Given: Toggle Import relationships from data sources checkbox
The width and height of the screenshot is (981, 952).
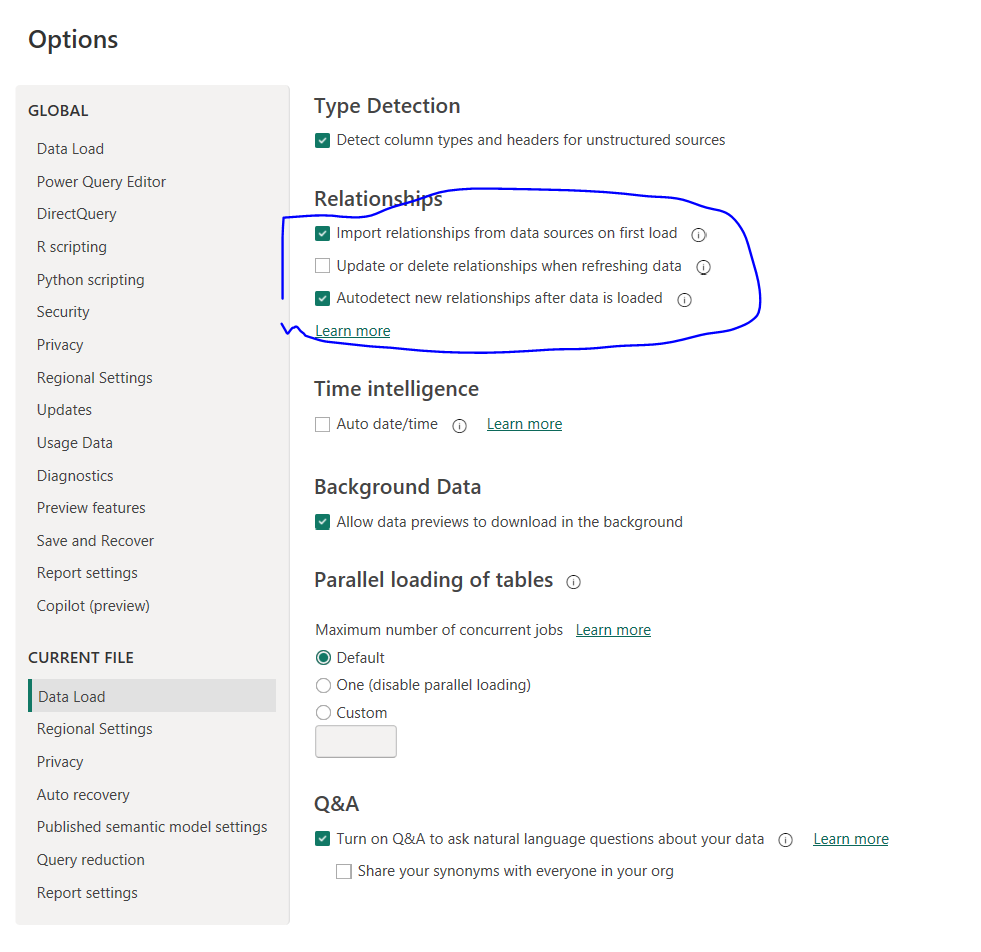Looking at the screenshot, I should coord(322,234).
